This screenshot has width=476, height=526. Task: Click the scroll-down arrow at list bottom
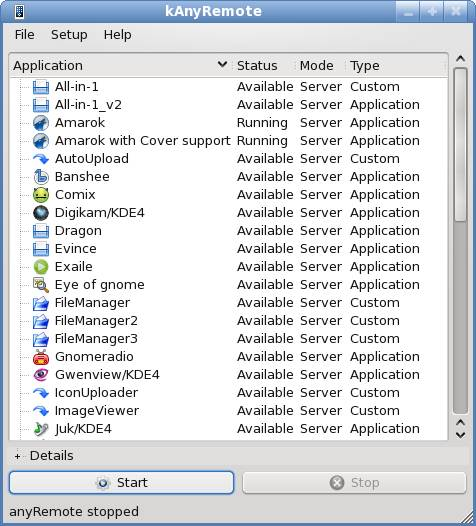click(x=461, y=434)
